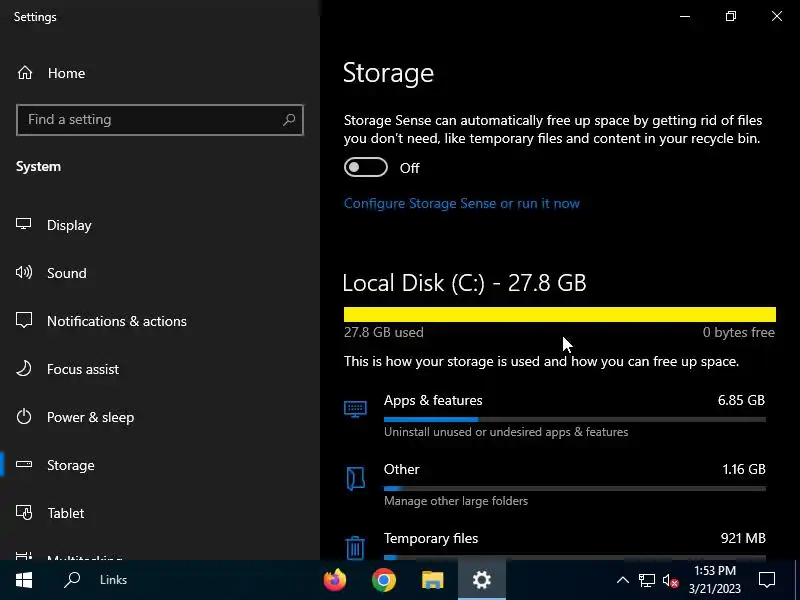This screenshot has height=600, width=800.
Task: Turn on the Storage Sense toggle
Action: [x=366, y=167]
